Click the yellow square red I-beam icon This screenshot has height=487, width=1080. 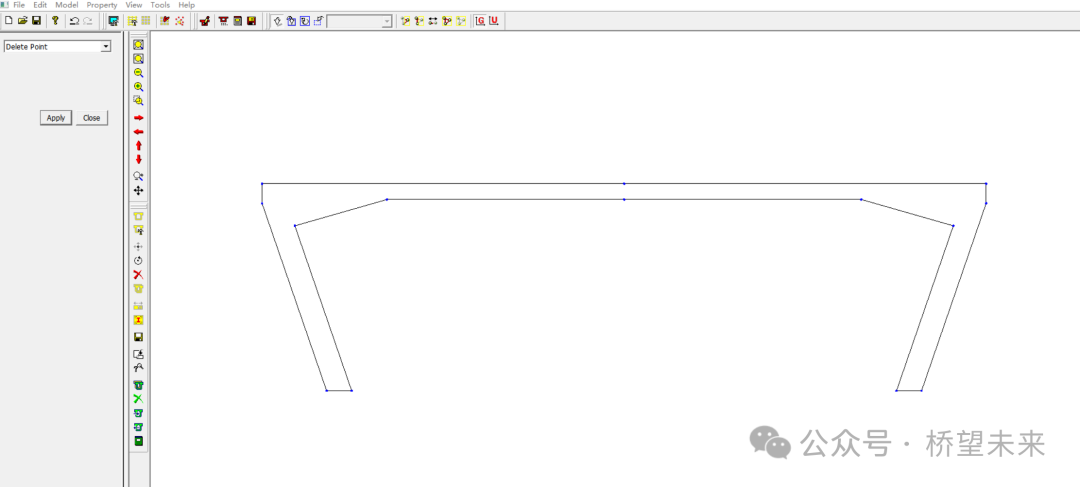pyautogui.click(x=138, y=320)
